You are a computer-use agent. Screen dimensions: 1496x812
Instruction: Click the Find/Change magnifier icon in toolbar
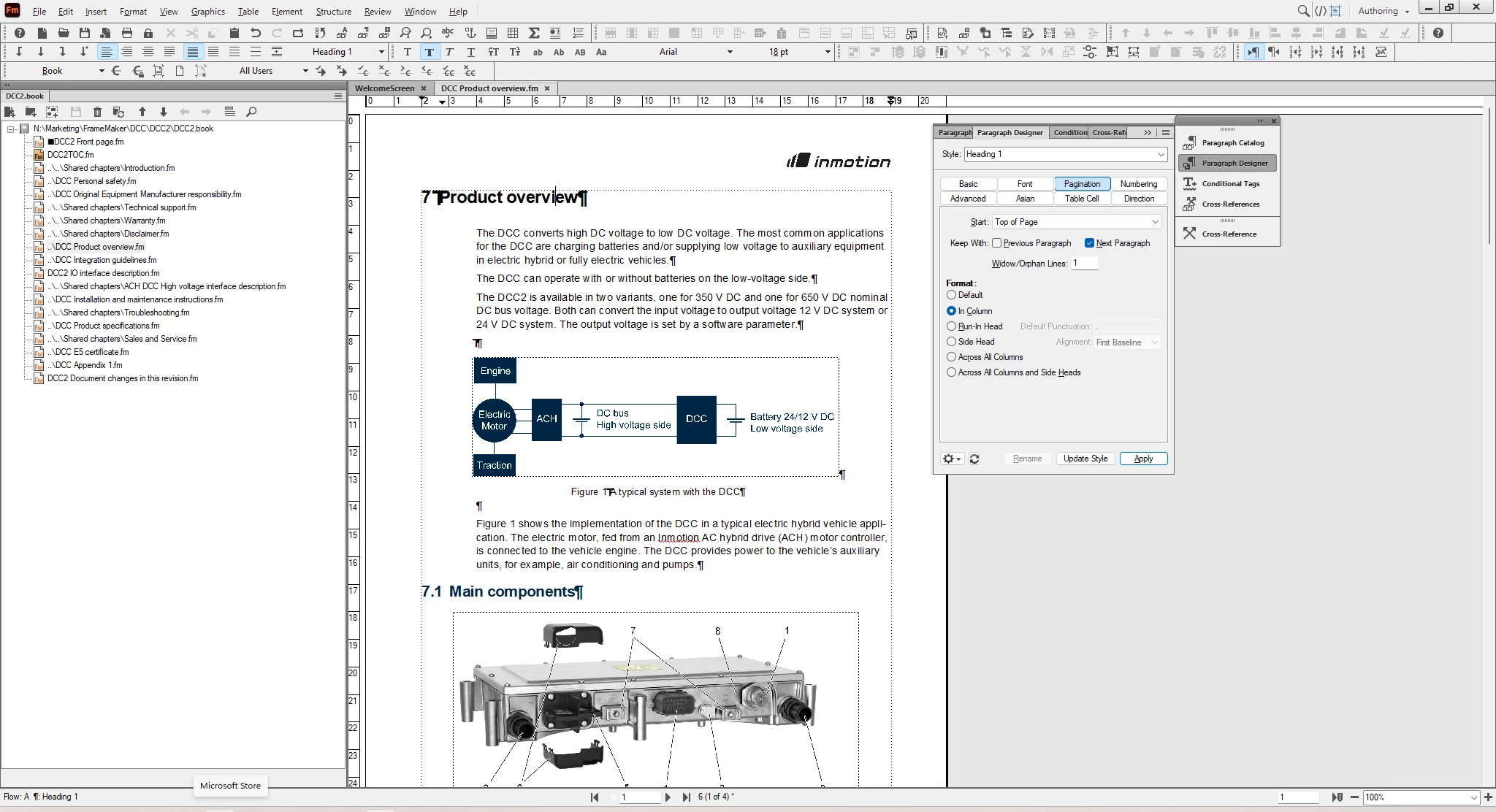[405, 33]
